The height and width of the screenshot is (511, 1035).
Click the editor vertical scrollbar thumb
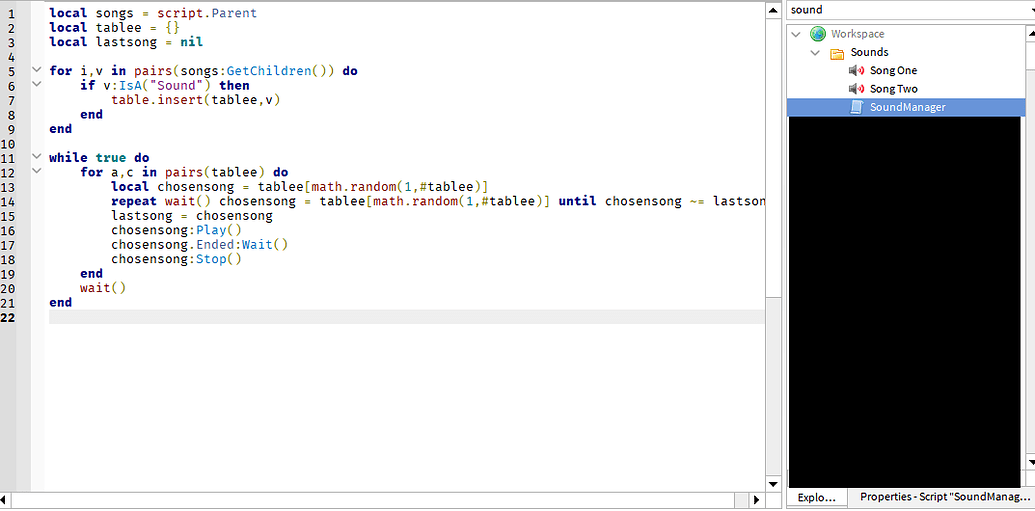click(x=772, y=156)
